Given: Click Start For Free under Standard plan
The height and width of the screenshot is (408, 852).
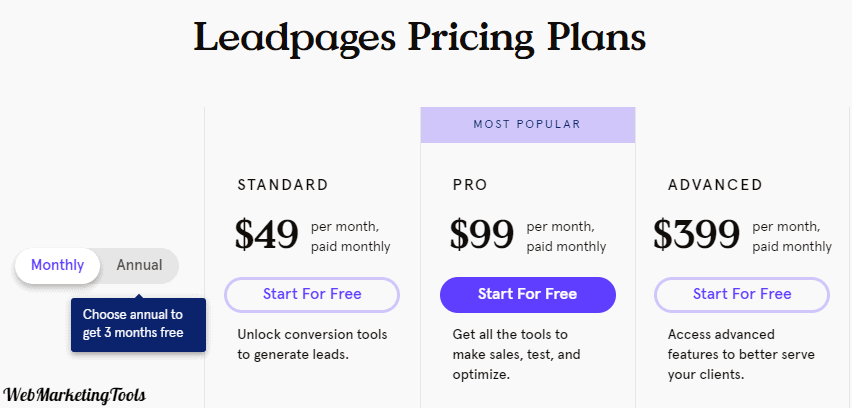Looking at the screenshot, I should 312,294.
